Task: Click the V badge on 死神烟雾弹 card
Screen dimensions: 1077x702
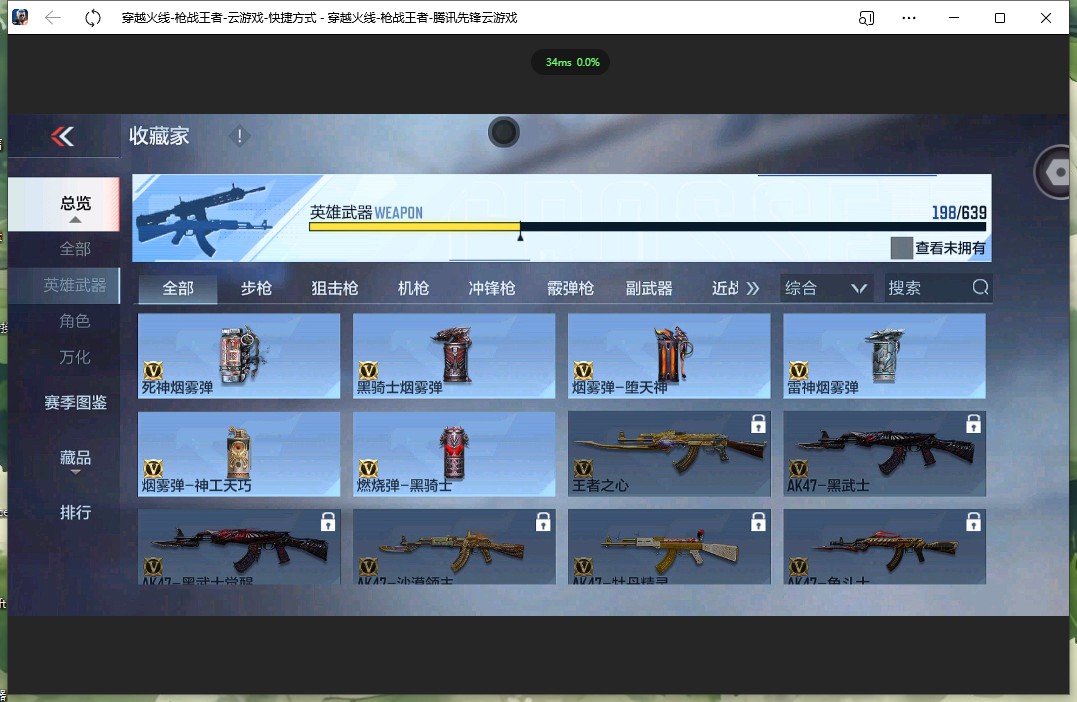Action: [153, 371]
